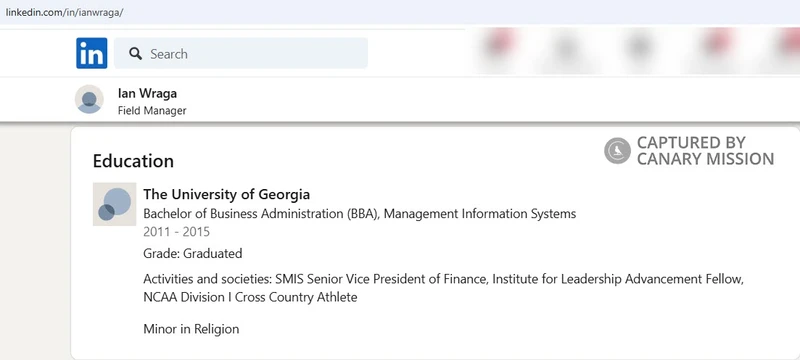Open the Ian Wraga name link

147,93
